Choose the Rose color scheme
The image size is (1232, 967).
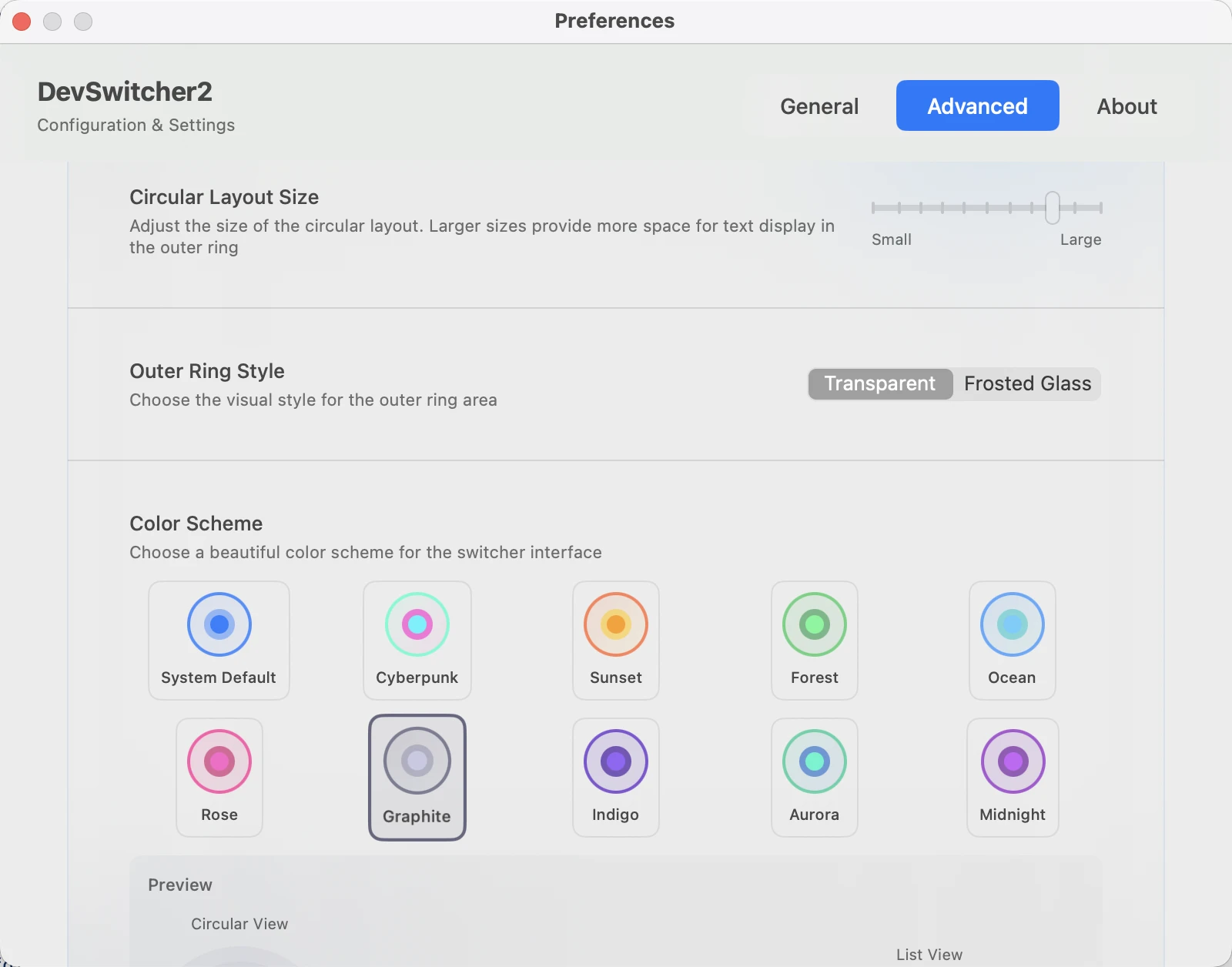(219, 777)
